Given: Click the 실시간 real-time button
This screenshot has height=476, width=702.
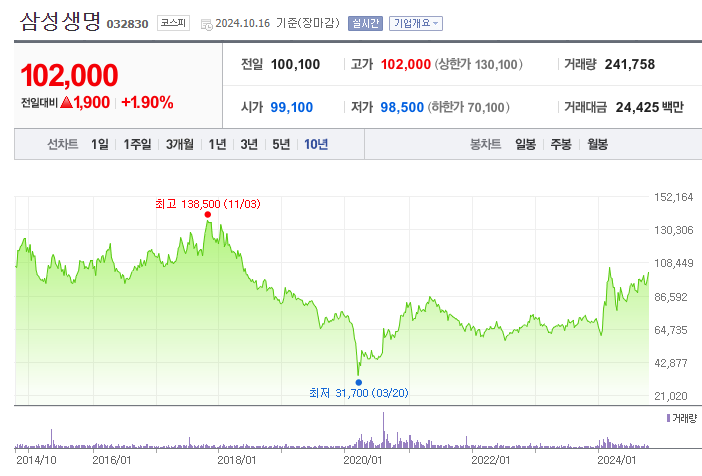Looking at the screenshot, I should coord(365,23).
